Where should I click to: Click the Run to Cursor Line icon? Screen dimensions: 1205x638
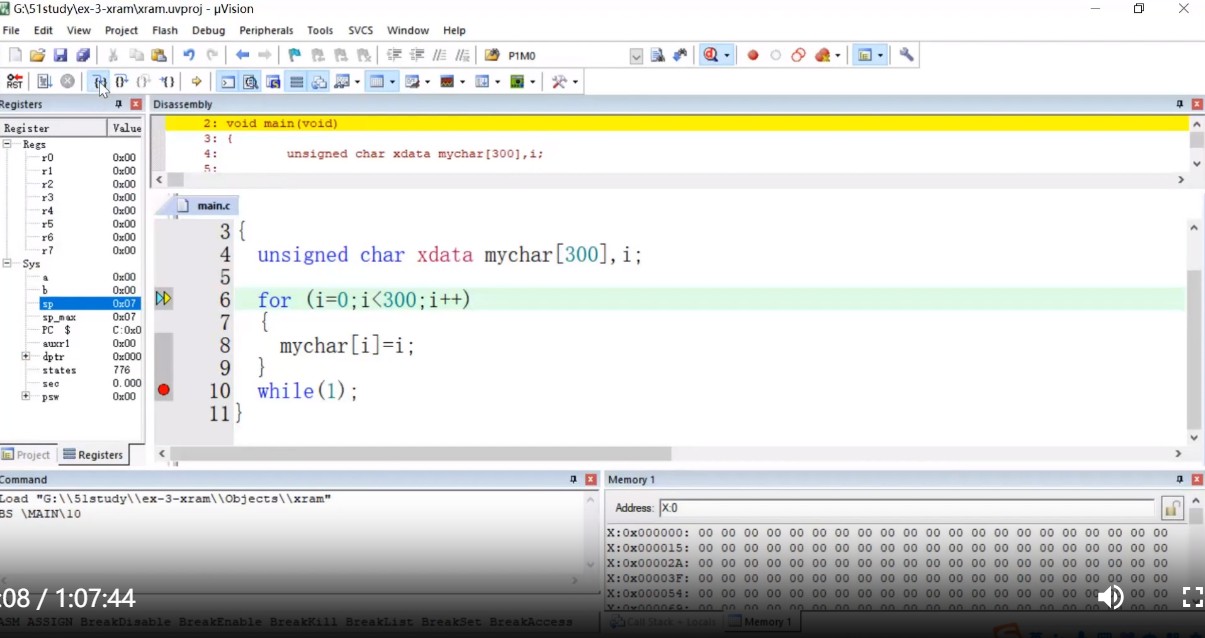point(168,82)
